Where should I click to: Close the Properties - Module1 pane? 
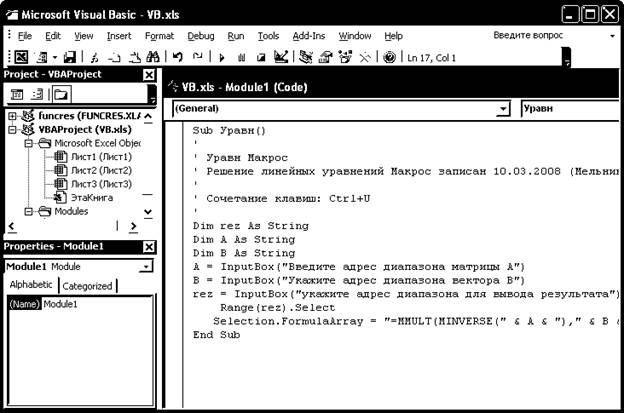tap(148, 247)
